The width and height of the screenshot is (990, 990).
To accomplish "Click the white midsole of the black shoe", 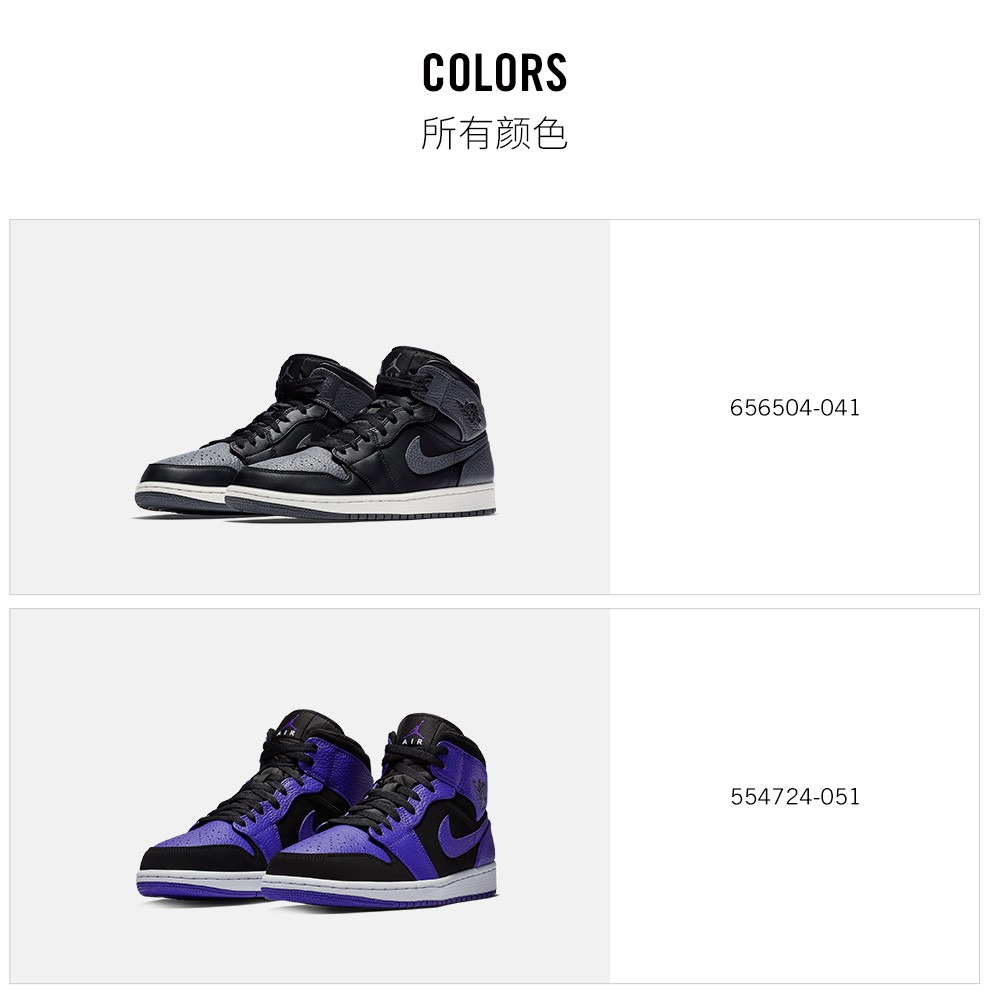I will [x=360, y=498].
